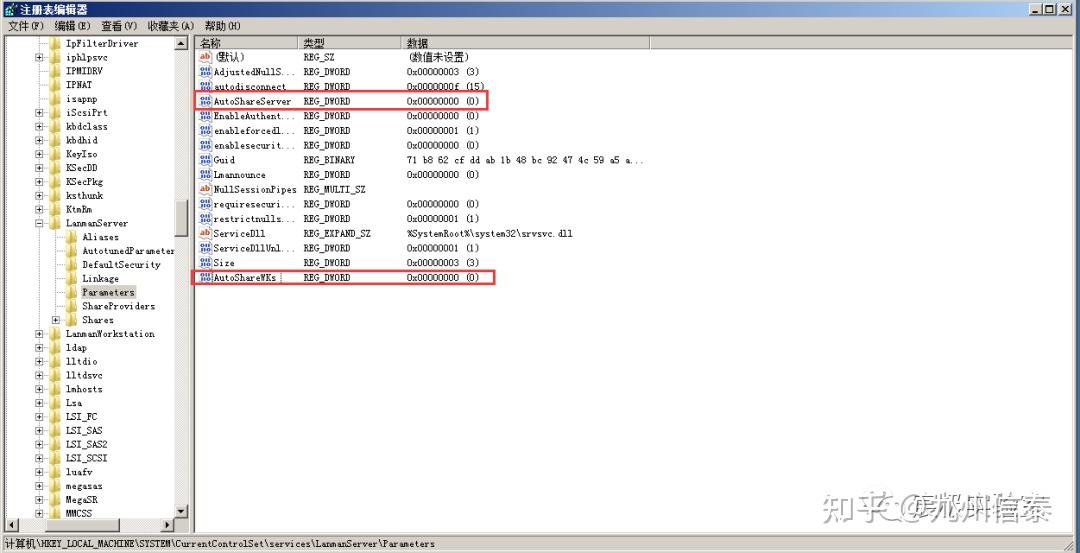
Task: Click the LanmanServer folder icon
Action: pos(55,223)
